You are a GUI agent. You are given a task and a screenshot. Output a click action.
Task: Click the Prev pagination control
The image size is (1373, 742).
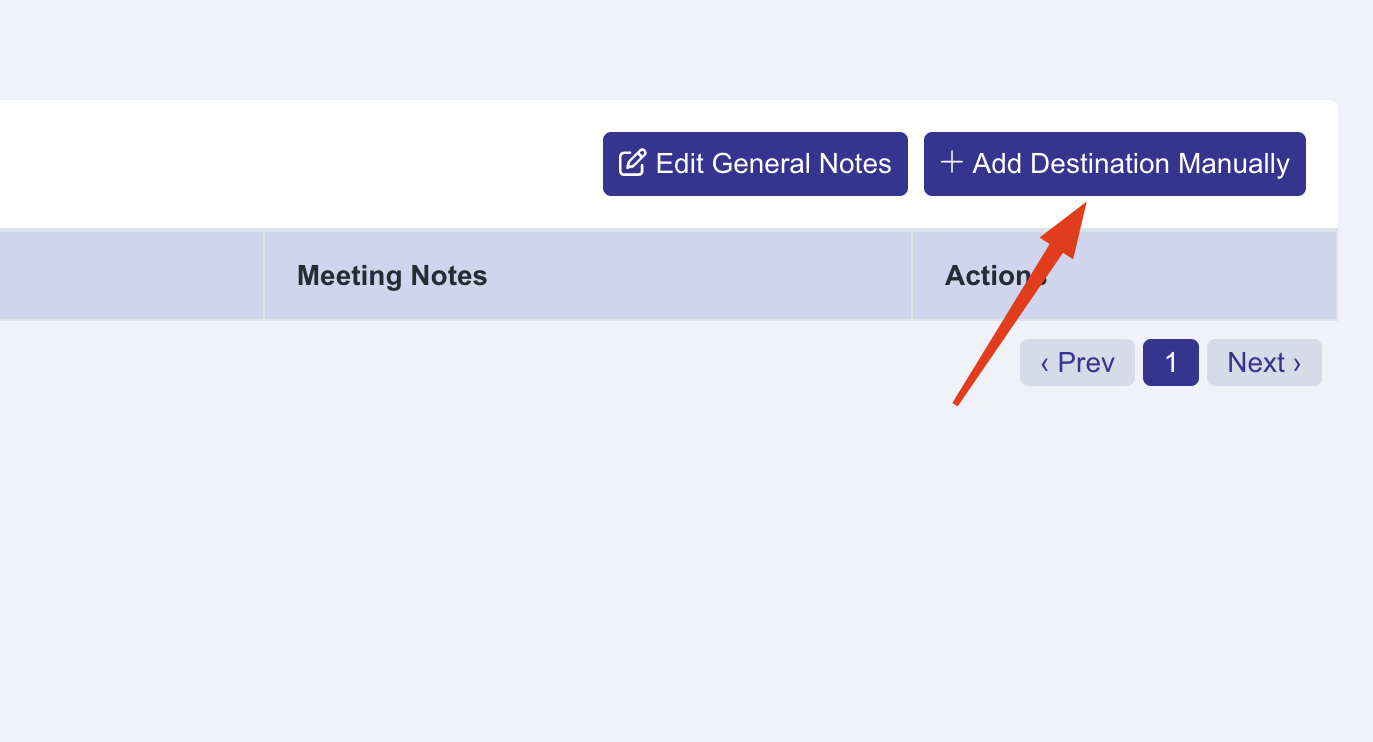(x=1077, y=362)
